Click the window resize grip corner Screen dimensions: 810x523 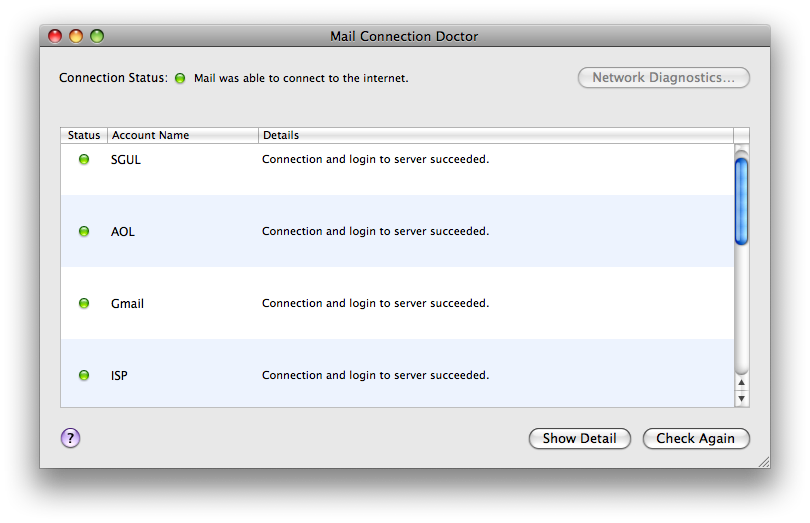point(764,462)
